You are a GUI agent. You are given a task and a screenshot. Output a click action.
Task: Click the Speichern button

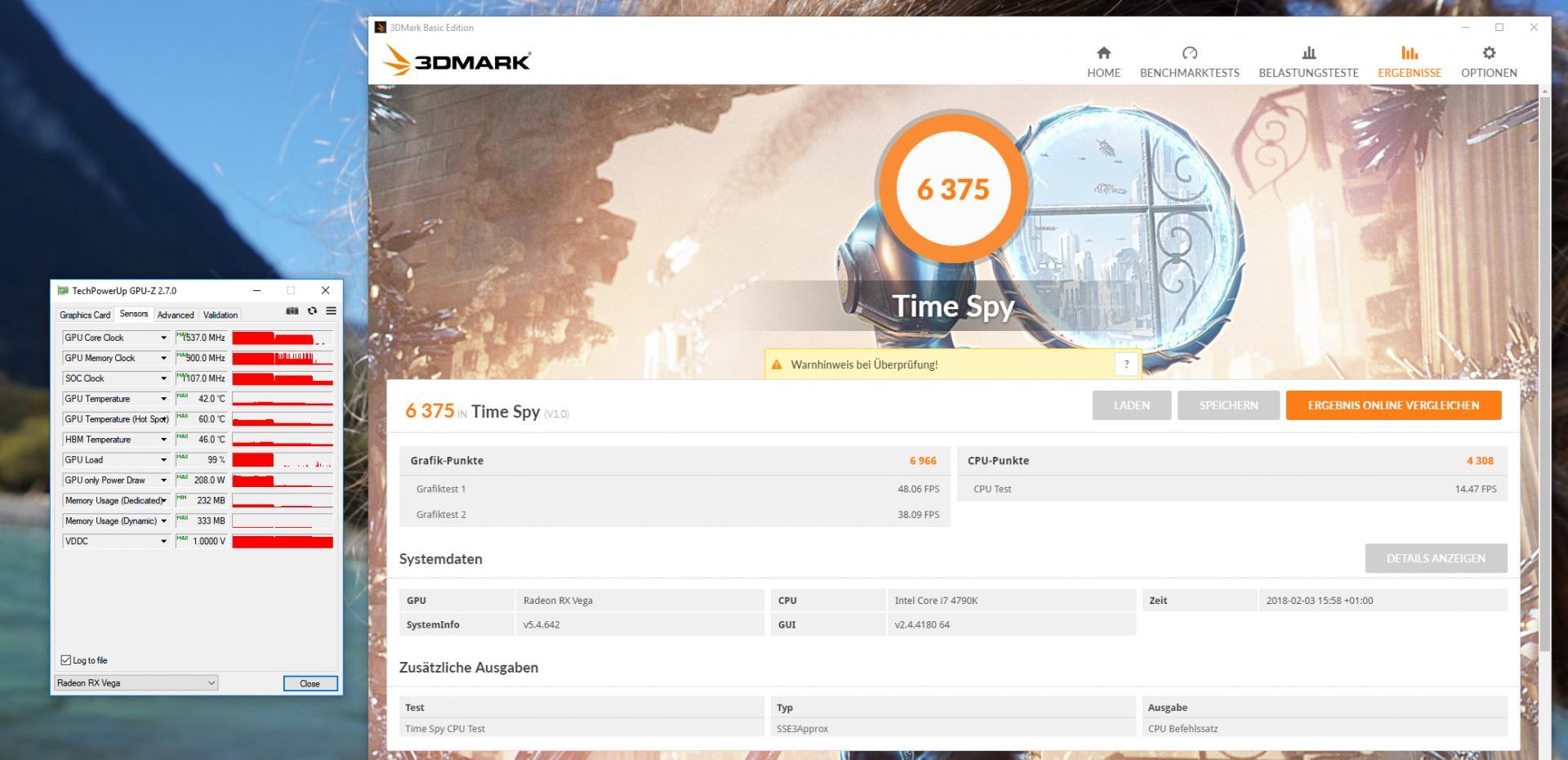pyautogui.click(x=1228, y=405)
